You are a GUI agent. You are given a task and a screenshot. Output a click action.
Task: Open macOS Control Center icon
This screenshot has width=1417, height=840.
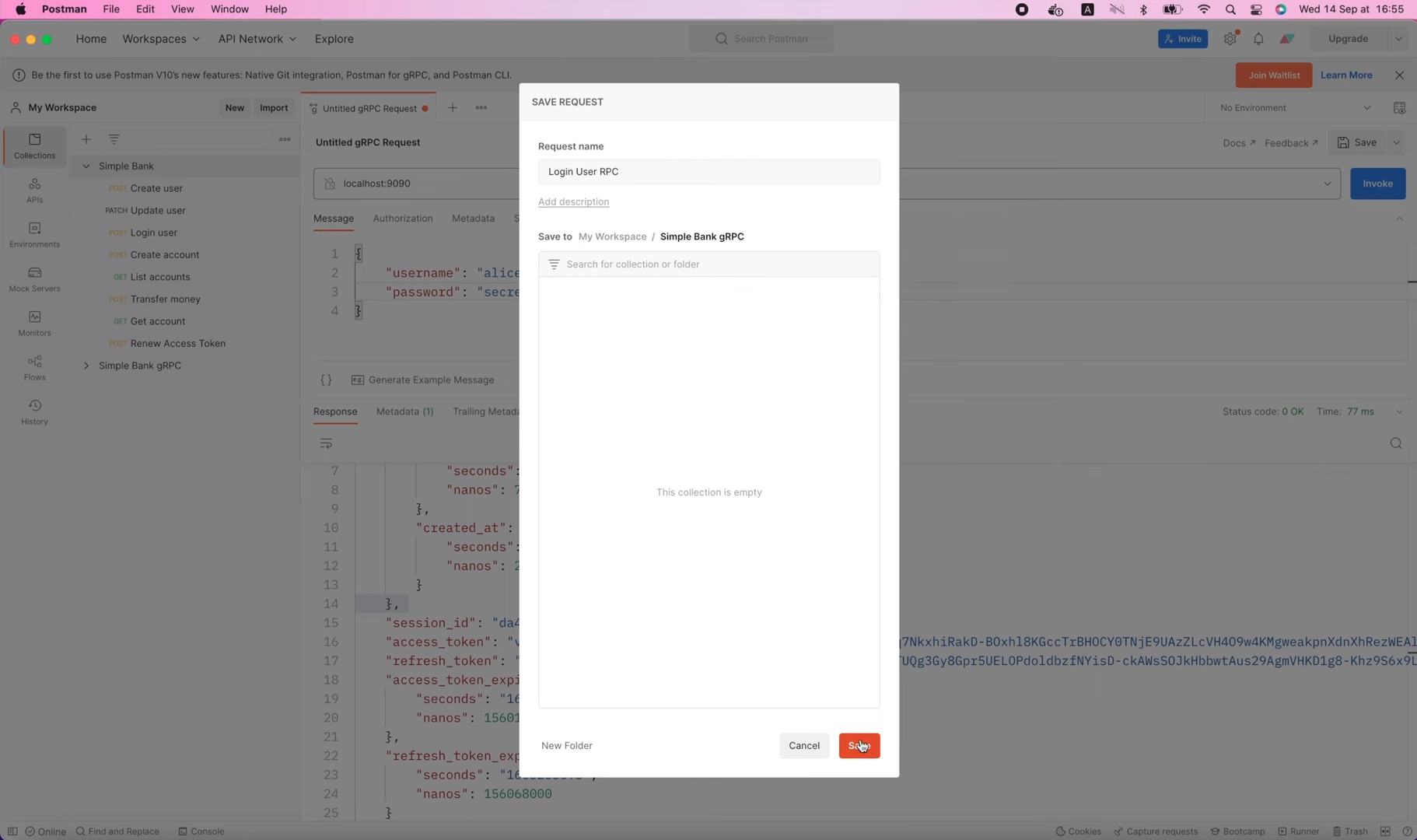[1256, 9]
